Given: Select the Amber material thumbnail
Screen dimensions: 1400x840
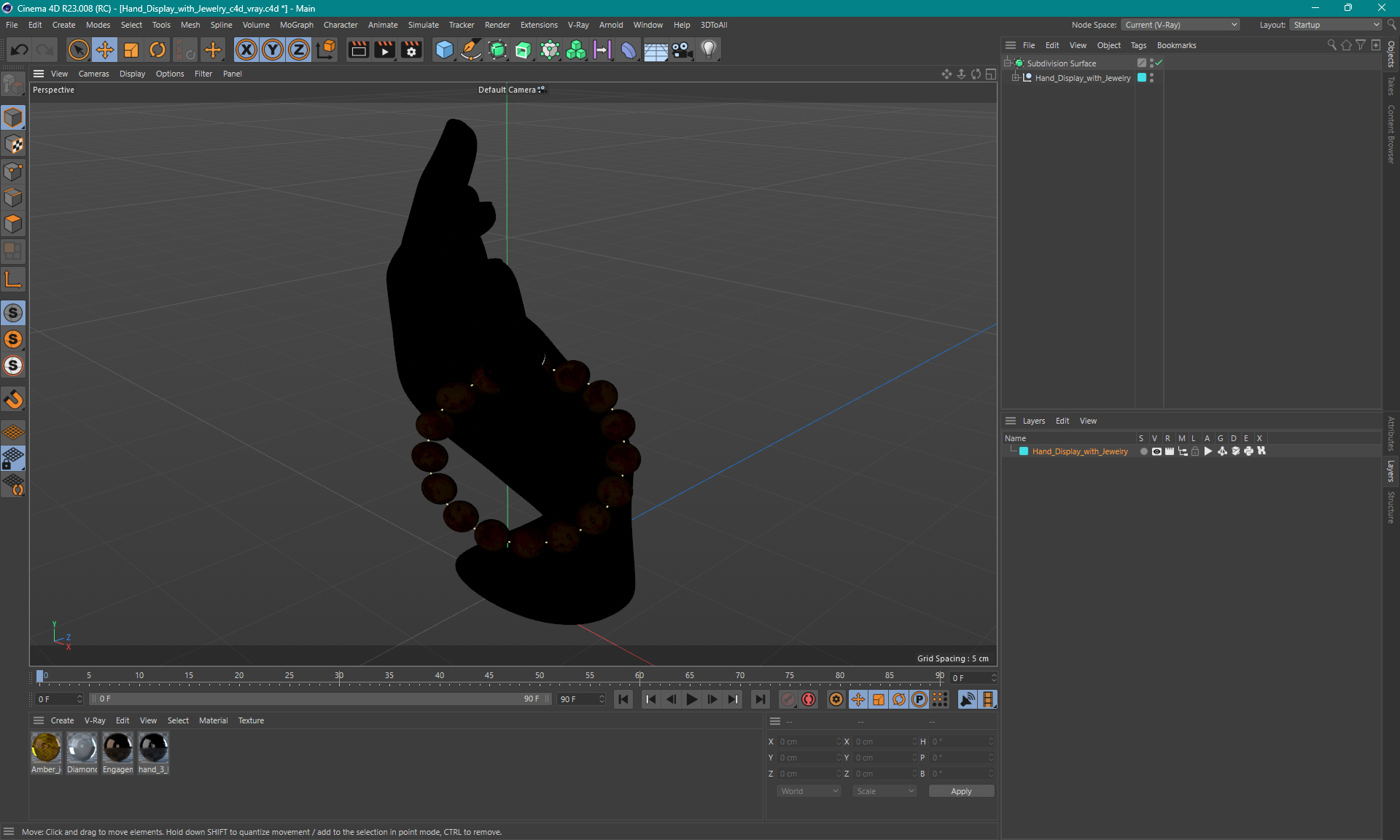Looking at the screenshot, I should pyautogui.click(x=46, y=748).
